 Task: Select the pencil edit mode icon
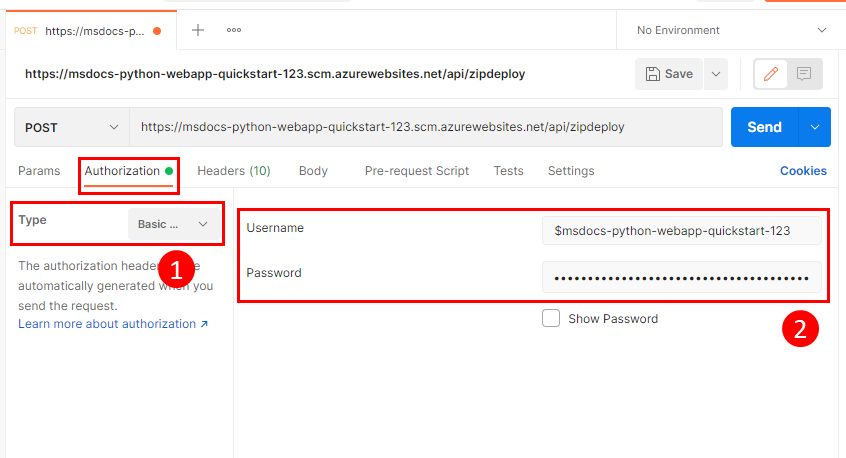(770, 74)
